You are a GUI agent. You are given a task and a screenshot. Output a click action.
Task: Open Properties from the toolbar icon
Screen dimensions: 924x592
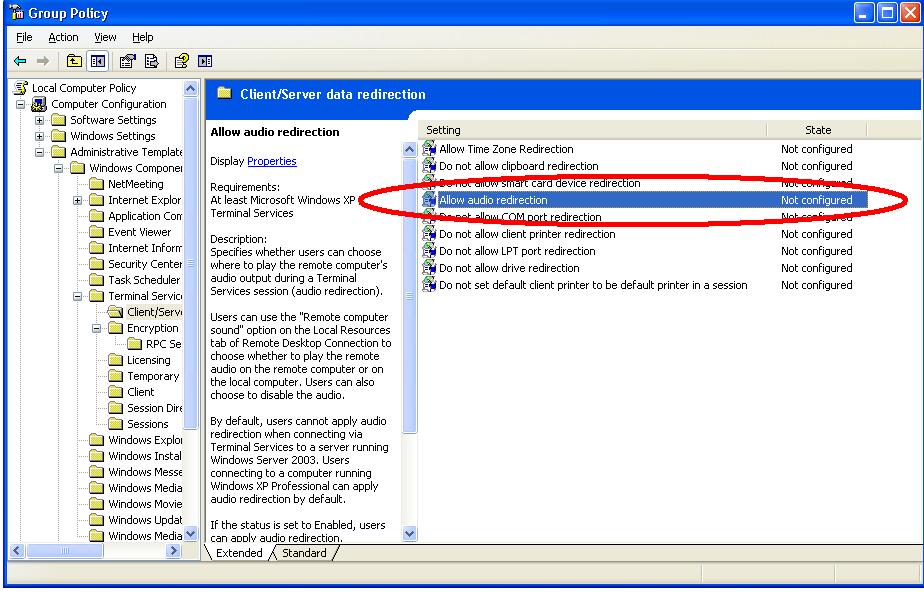[127, 61]
